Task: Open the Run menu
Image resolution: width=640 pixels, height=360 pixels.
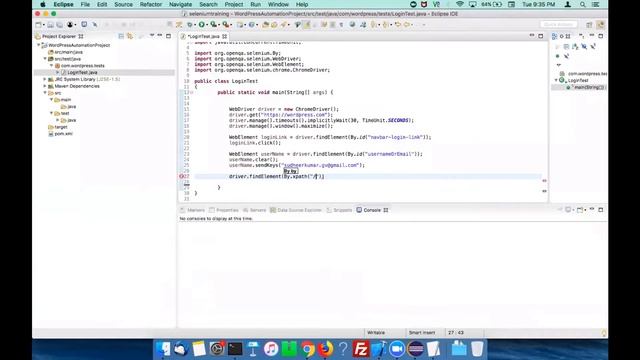Action: click(x=256, y=4)
